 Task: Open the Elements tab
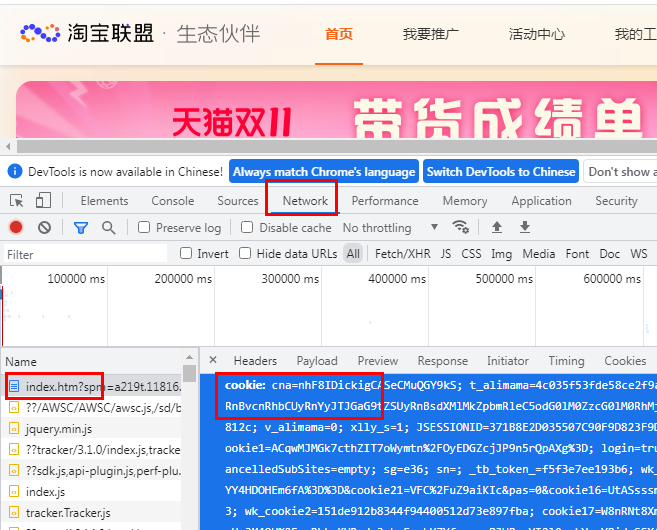pos(104,201)
